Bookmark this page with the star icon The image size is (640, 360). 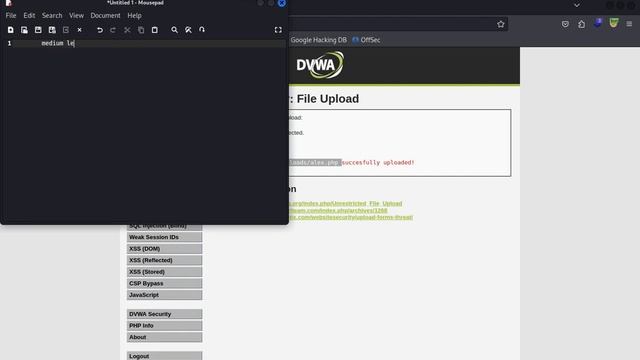(501, 24)
